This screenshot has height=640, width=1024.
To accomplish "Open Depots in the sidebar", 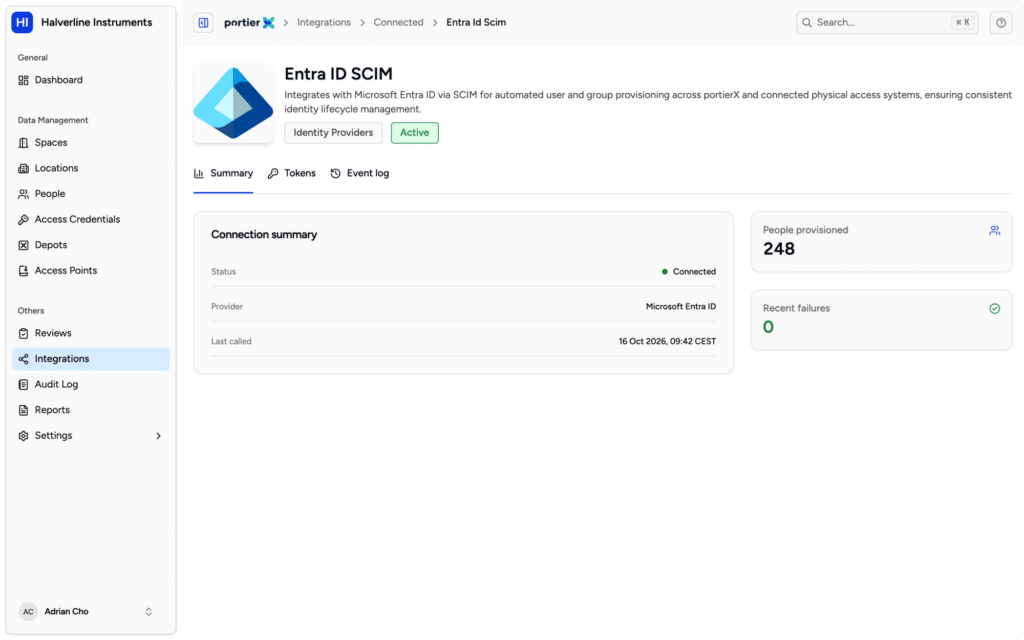I will point(91,245).
